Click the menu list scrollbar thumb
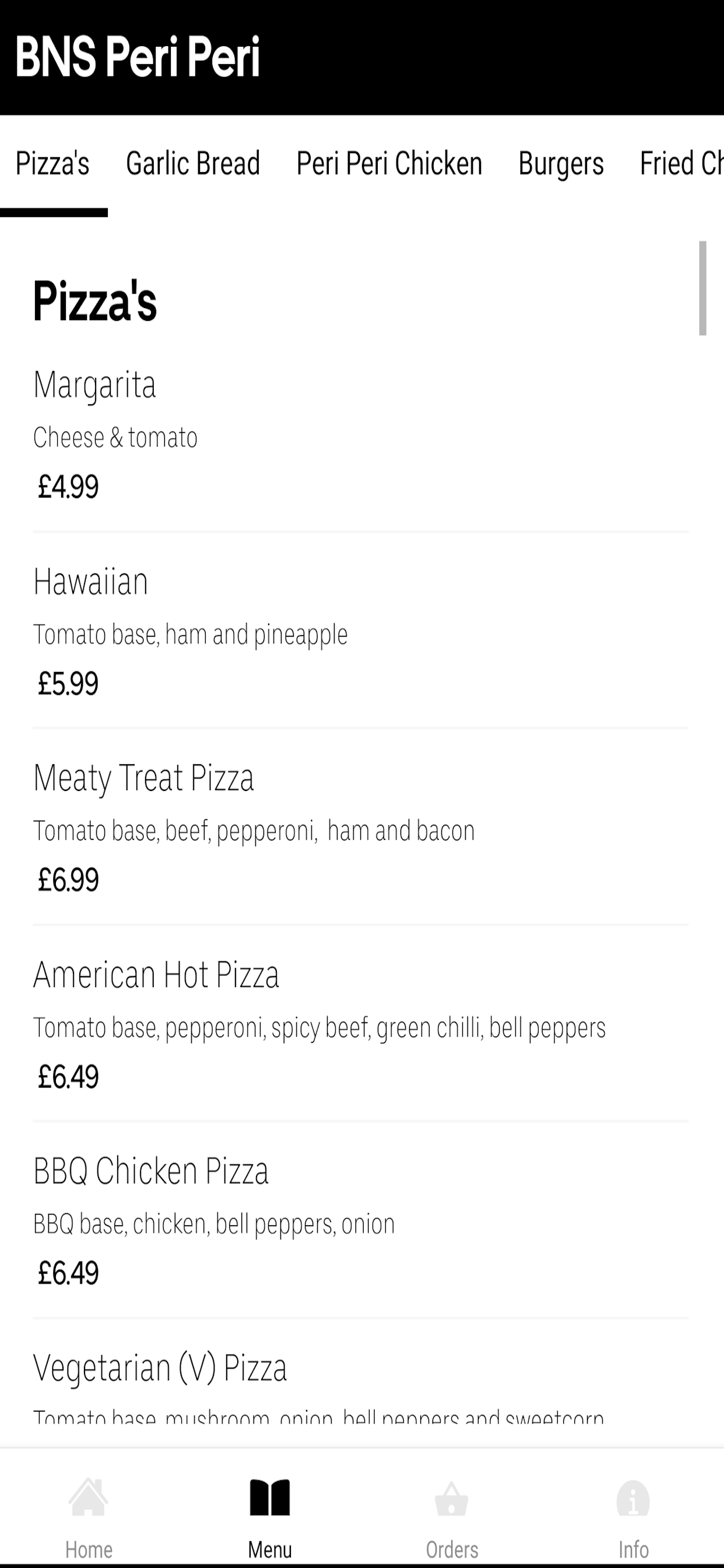 702,288
